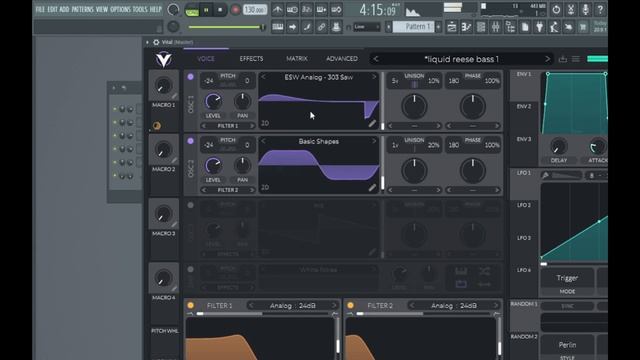The width and height of the screenshot is (640, 360).
Task: Next wavetable after Basic Shapes
Action: [373, 141]
